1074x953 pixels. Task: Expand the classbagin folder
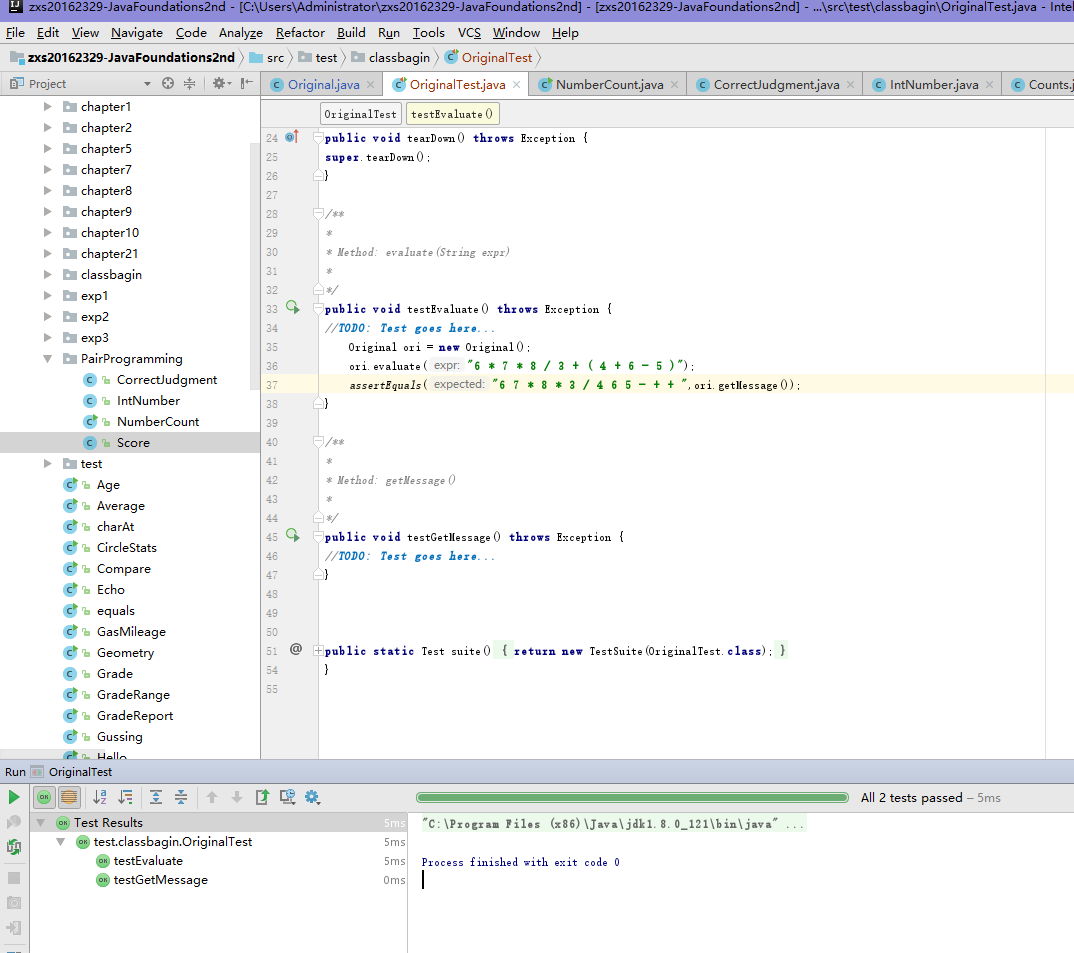point(47,274)
